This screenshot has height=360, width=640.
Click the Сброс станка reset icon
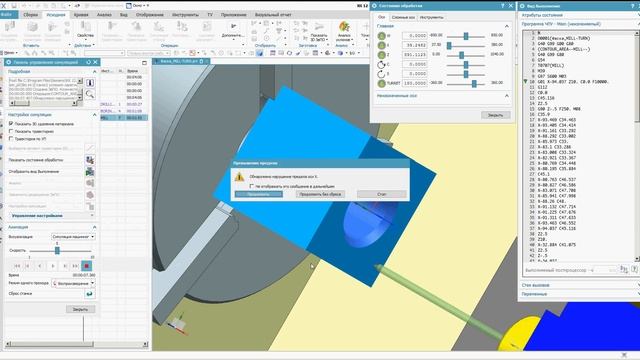tap(89, 293)
